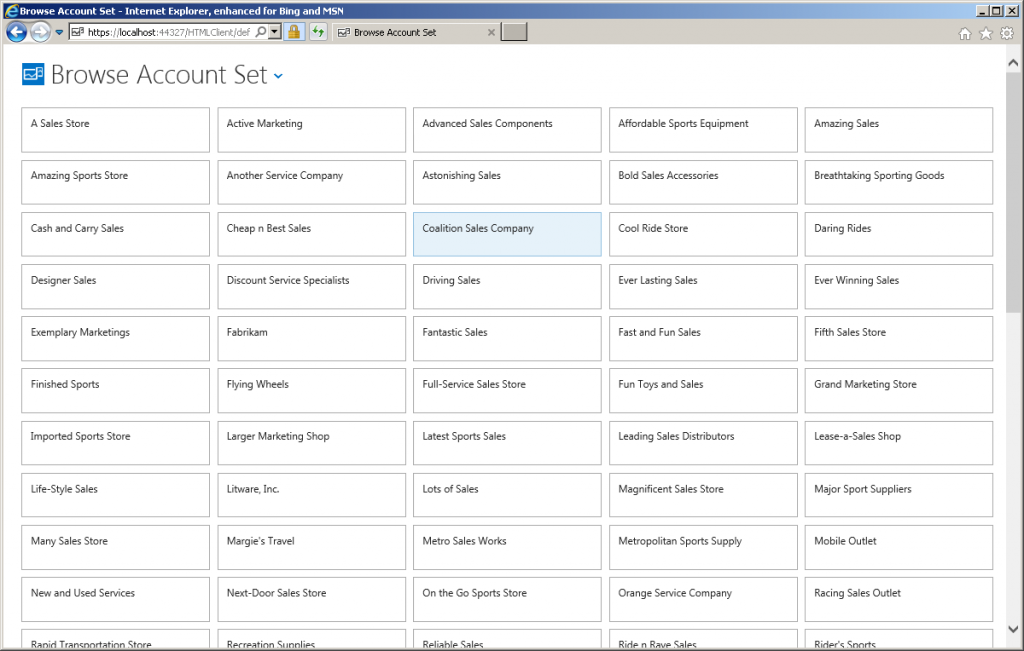Screen dimensions: 1024x651
Task: Click the page icon at address bar start
Action: (x=77, y=31)
